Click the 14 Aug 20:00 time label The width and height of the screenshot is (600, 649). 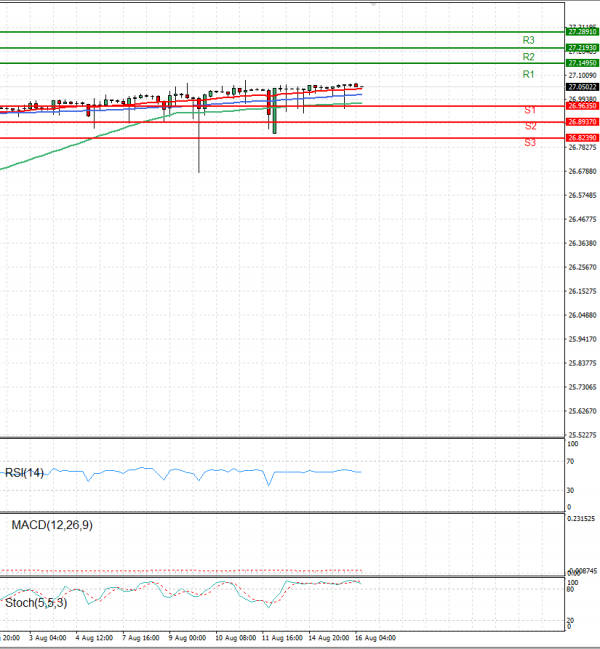(x=329, y=638)
